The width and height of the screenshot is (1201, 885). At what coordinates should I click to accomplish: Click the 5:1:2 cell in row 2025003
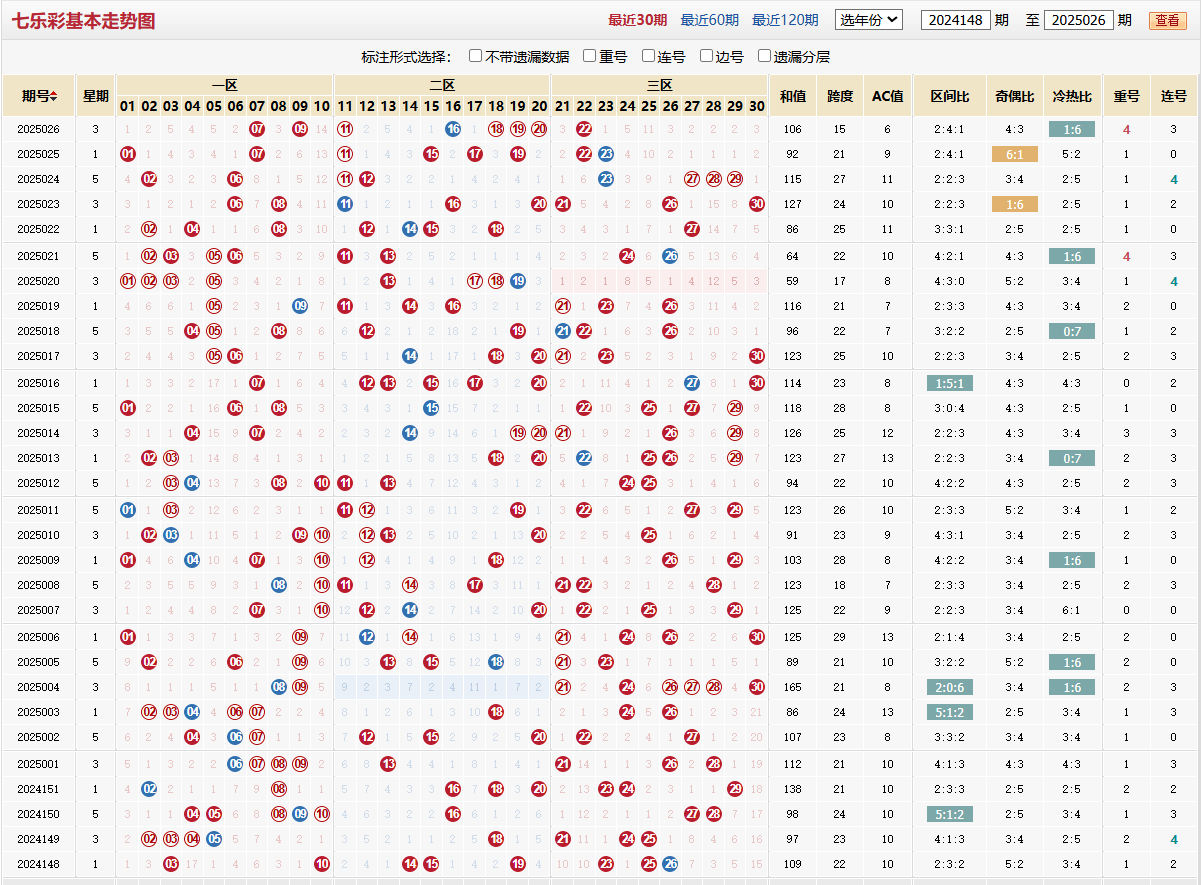point(949,712)
